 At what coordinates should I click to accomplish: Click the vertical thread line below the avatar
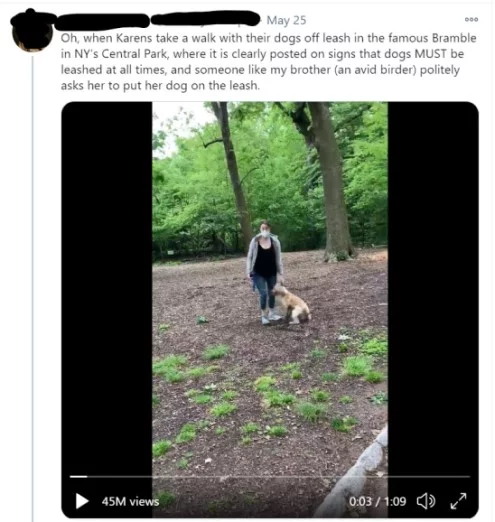pos(33,288)
